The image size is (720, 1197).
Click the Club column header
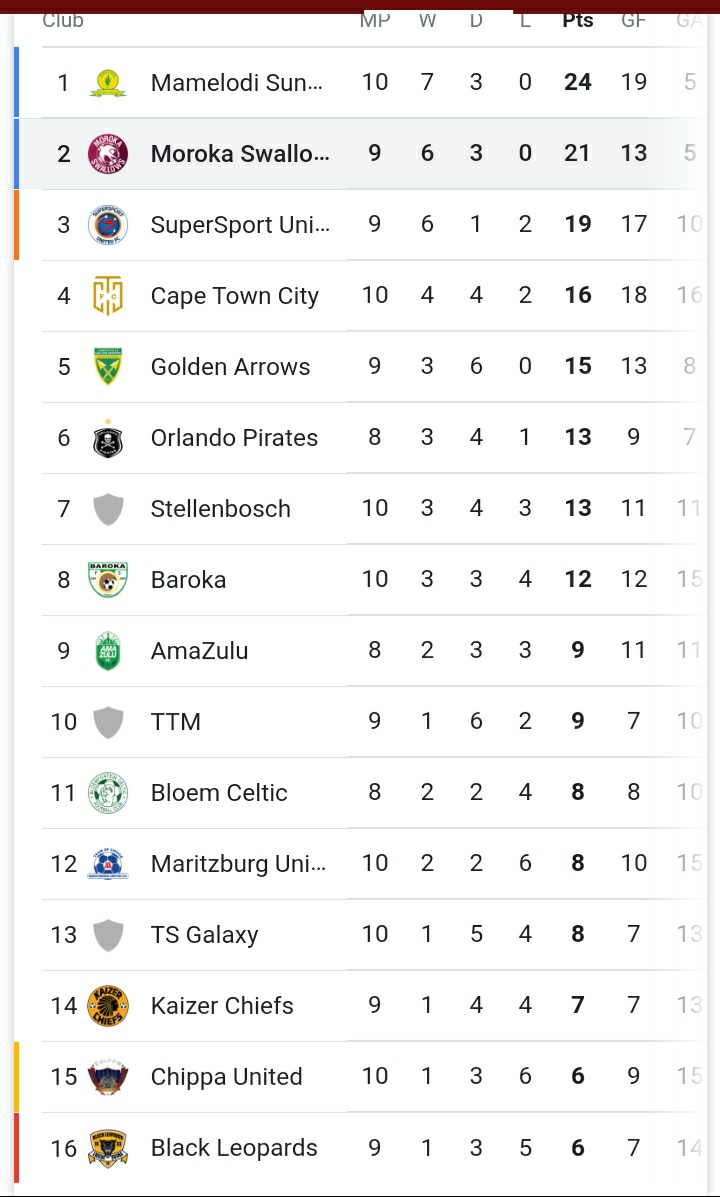click(63, 20)
